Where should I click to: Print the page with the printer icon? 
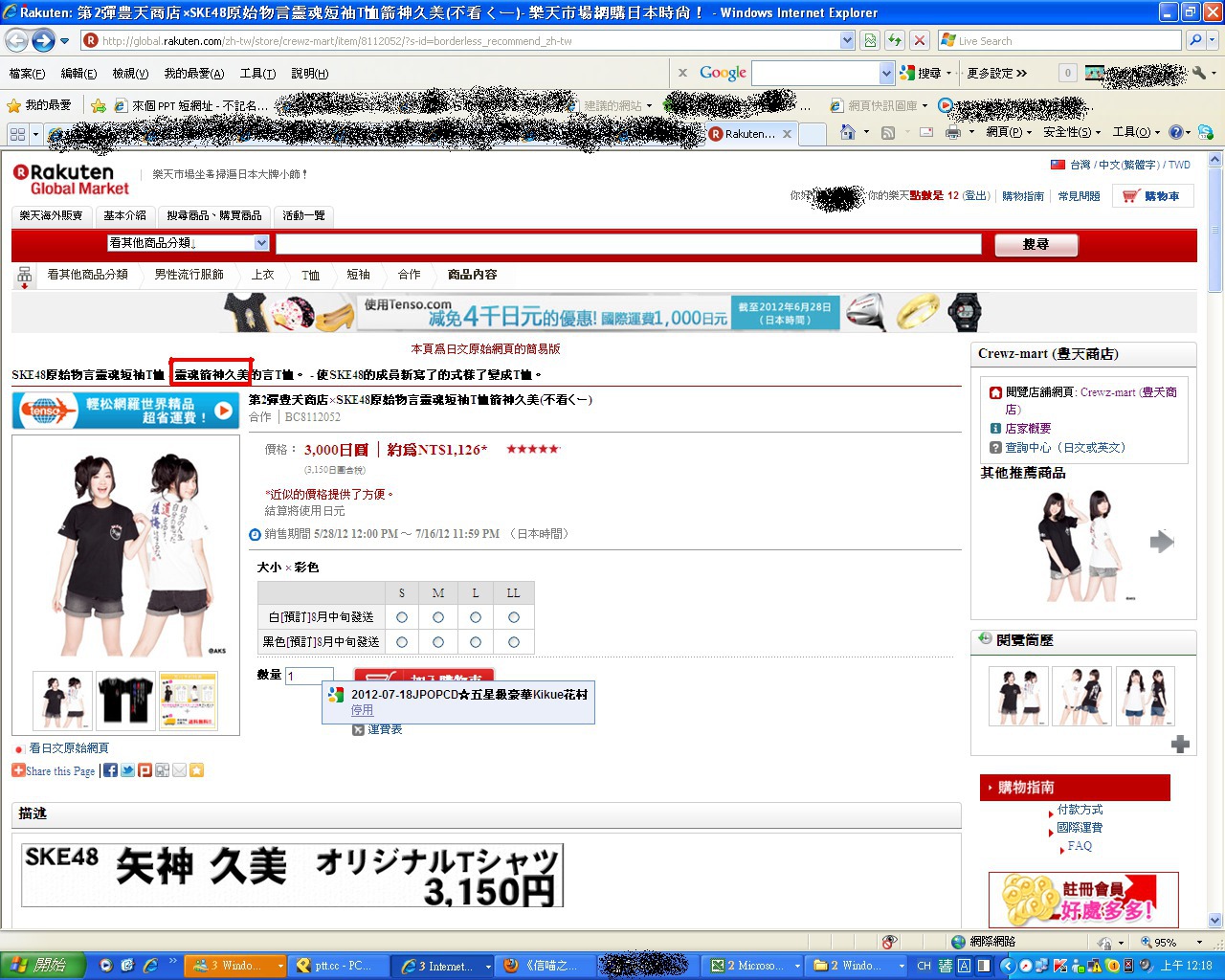[953, 132]
